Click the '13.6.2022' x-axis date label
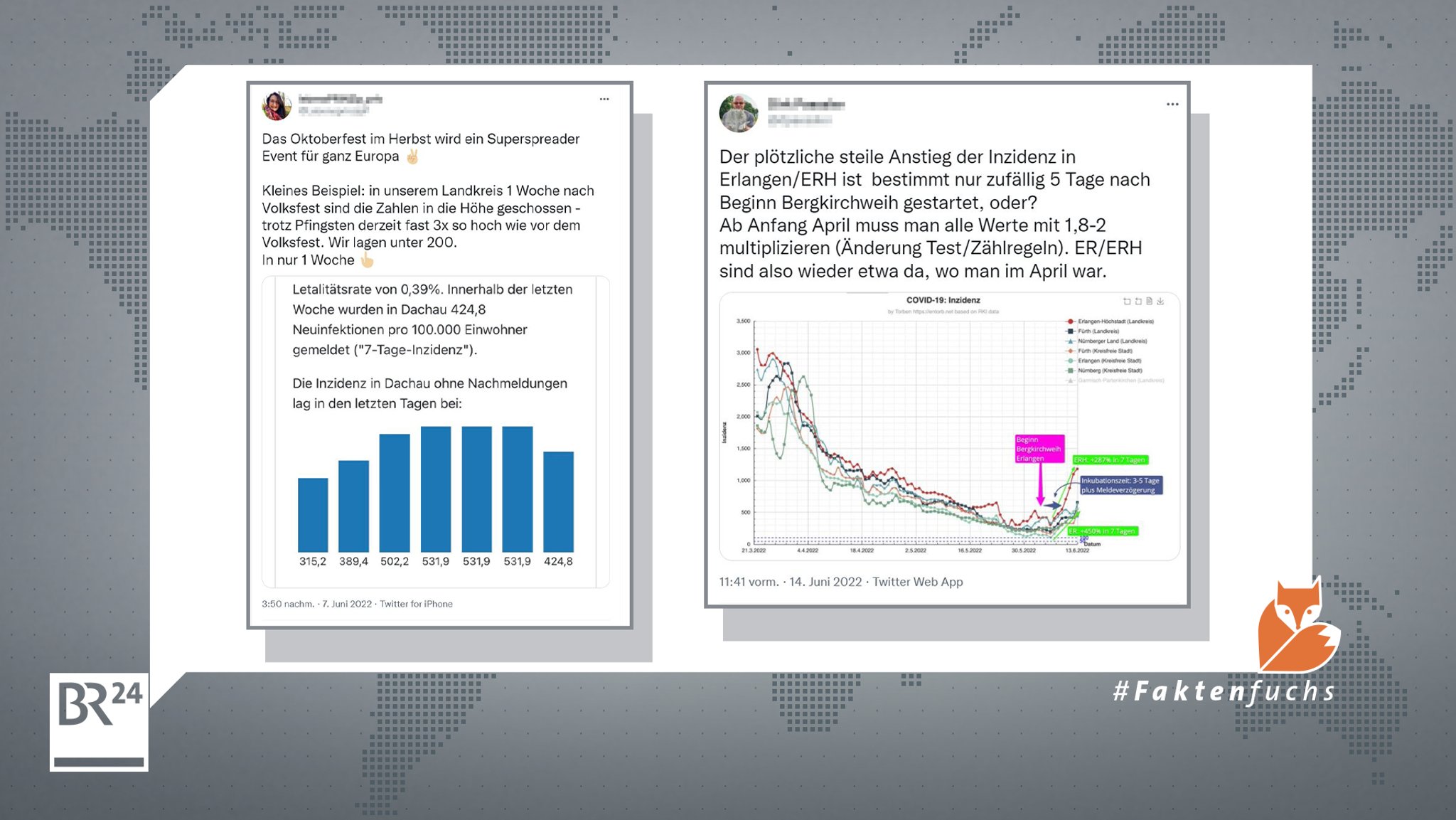Viewport: 1456px width, 820px height. click(1077, 550)
